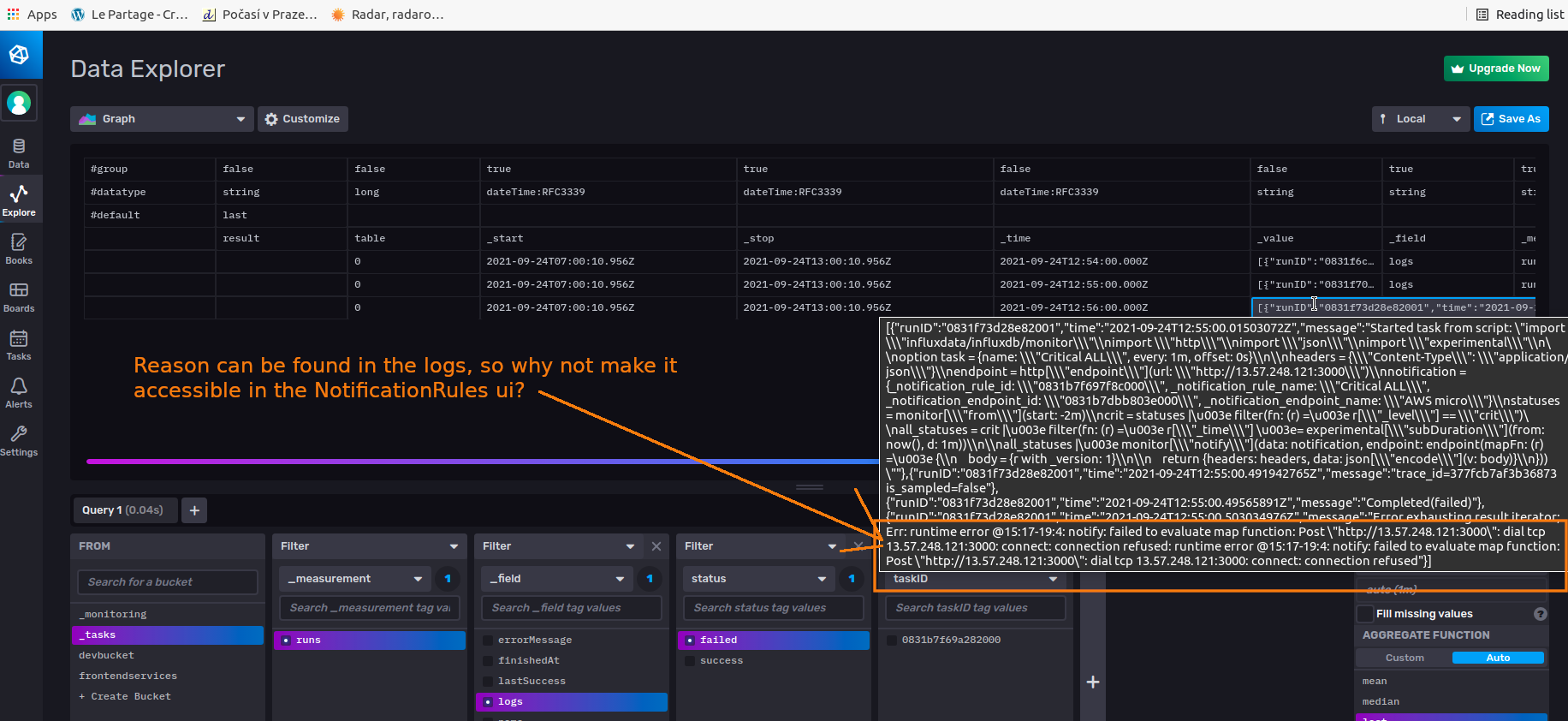Click _value cell in the 12:55:00.000Z row
This screenshot has height=721, width=1568.
[x=1316, y=284]
